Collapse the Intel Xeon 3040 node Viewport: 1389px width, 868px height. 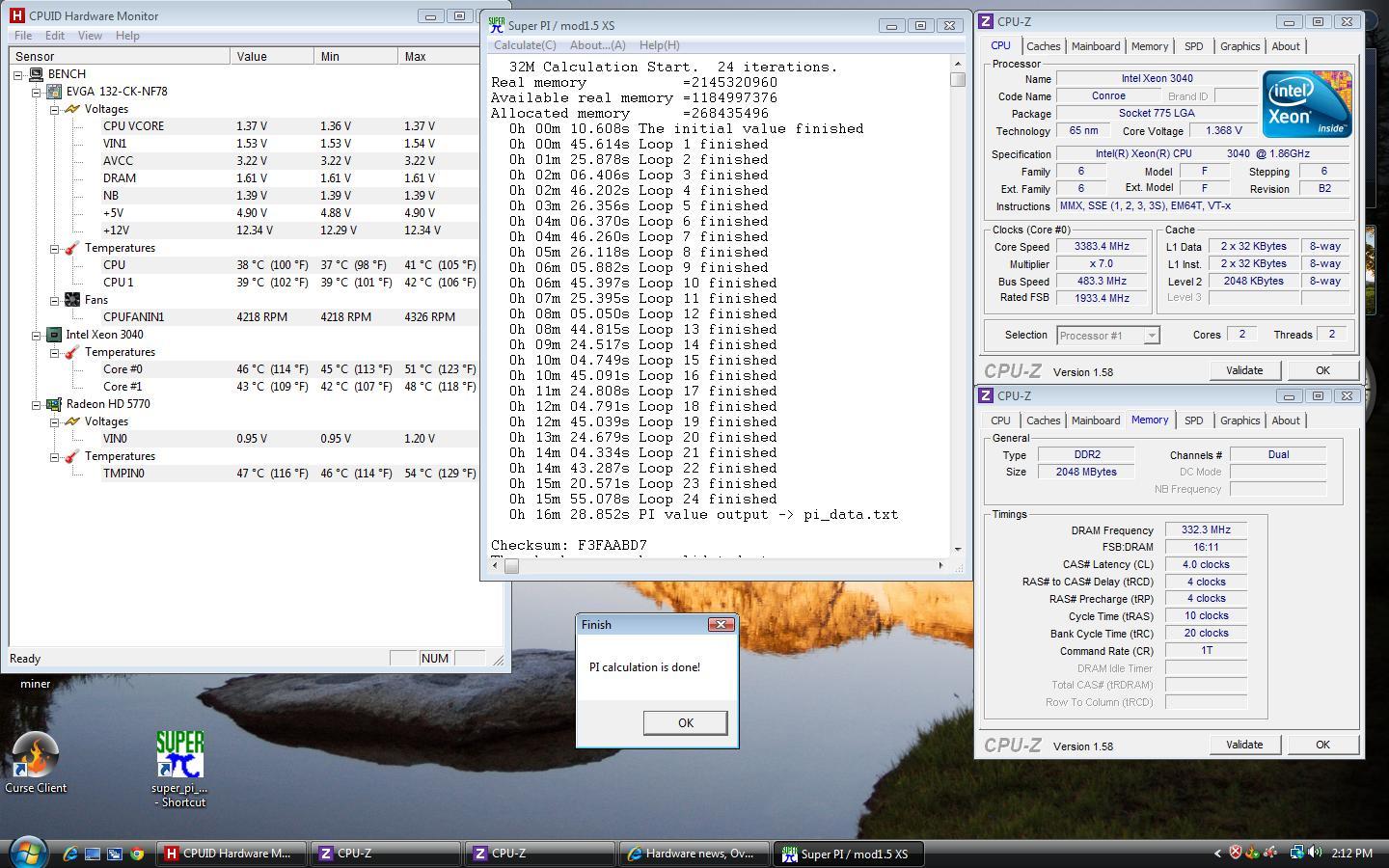pos(37,335)
